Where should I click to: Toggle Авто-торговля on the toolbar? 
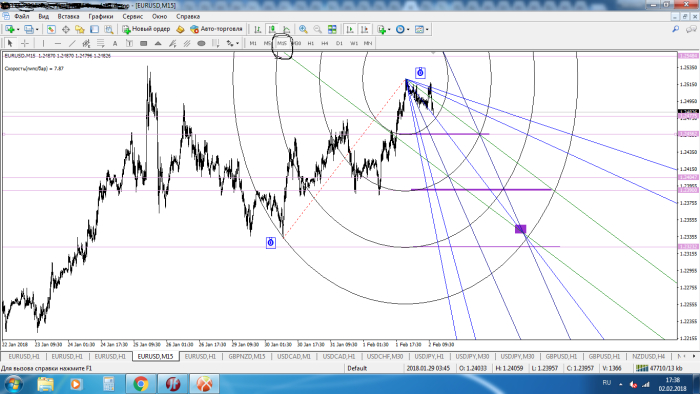(x=216, y=29)
